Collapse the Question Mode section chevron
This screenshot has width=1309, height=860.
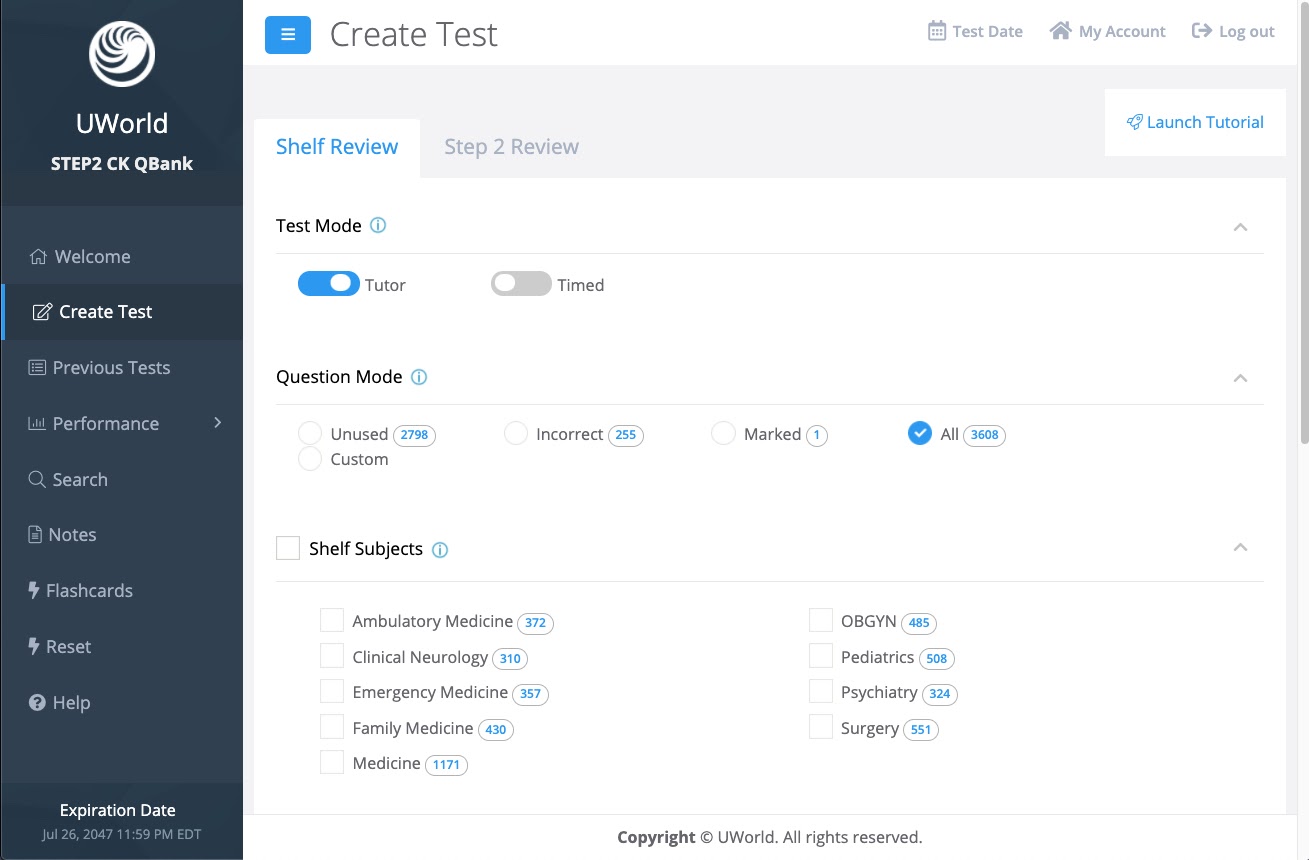[1240, 378]
